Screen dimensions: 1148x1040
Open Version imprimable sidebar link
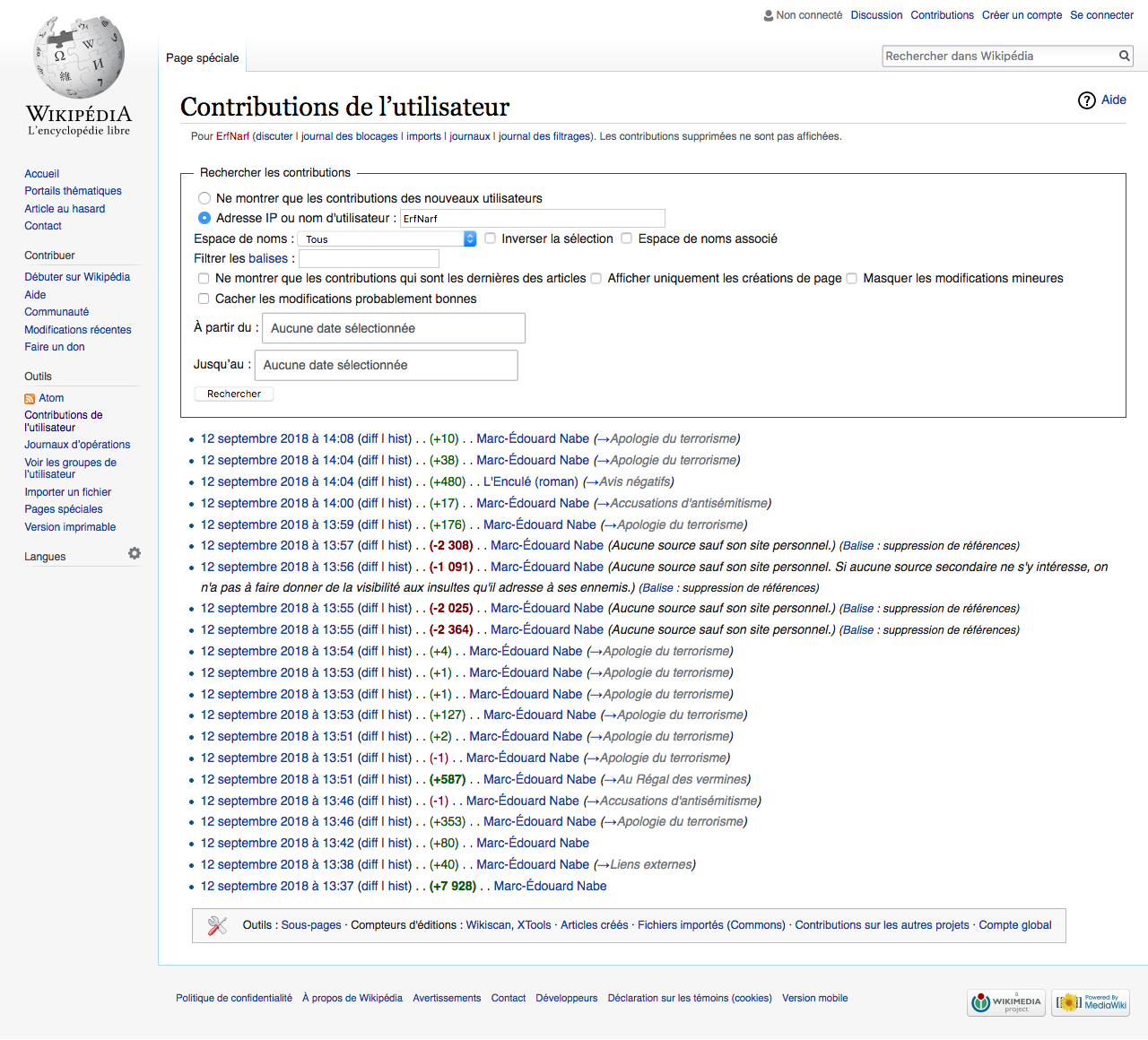pyautogui.click(x=70, y=527)
